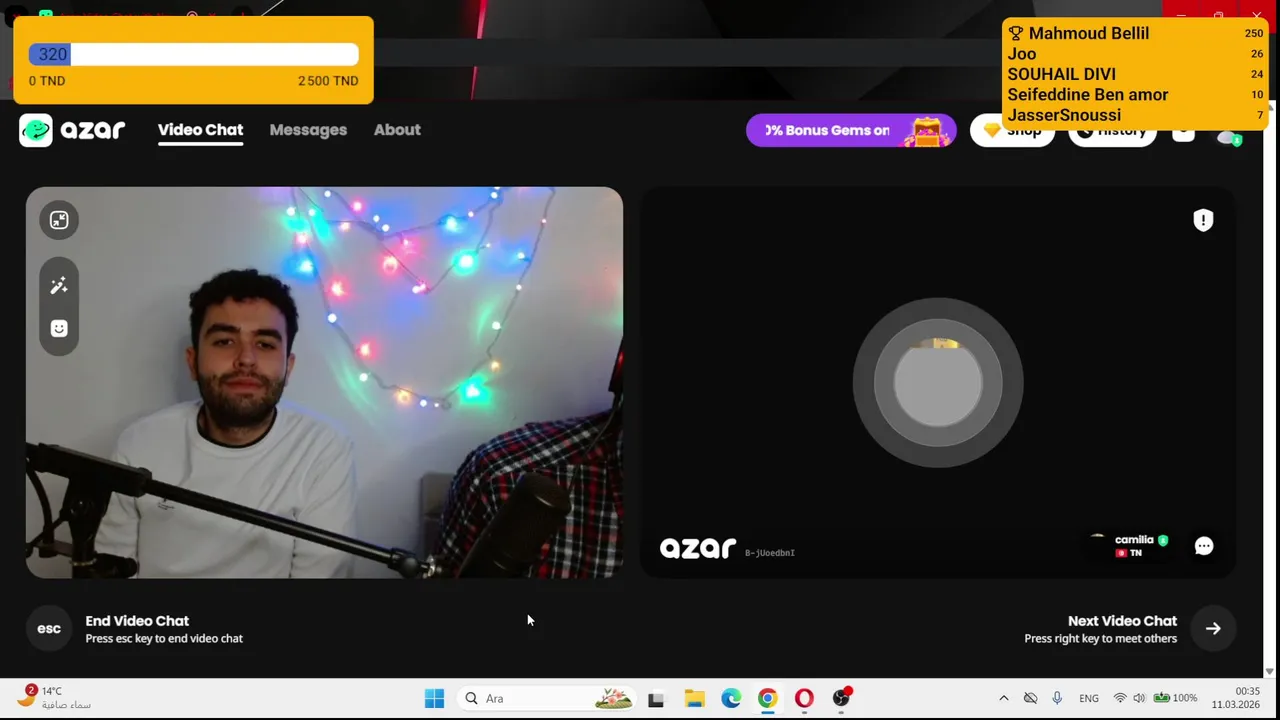Switch to the Messages tab
This screenshot has width=1280, height=720.
pyautogui.click(x=308, y=130)
